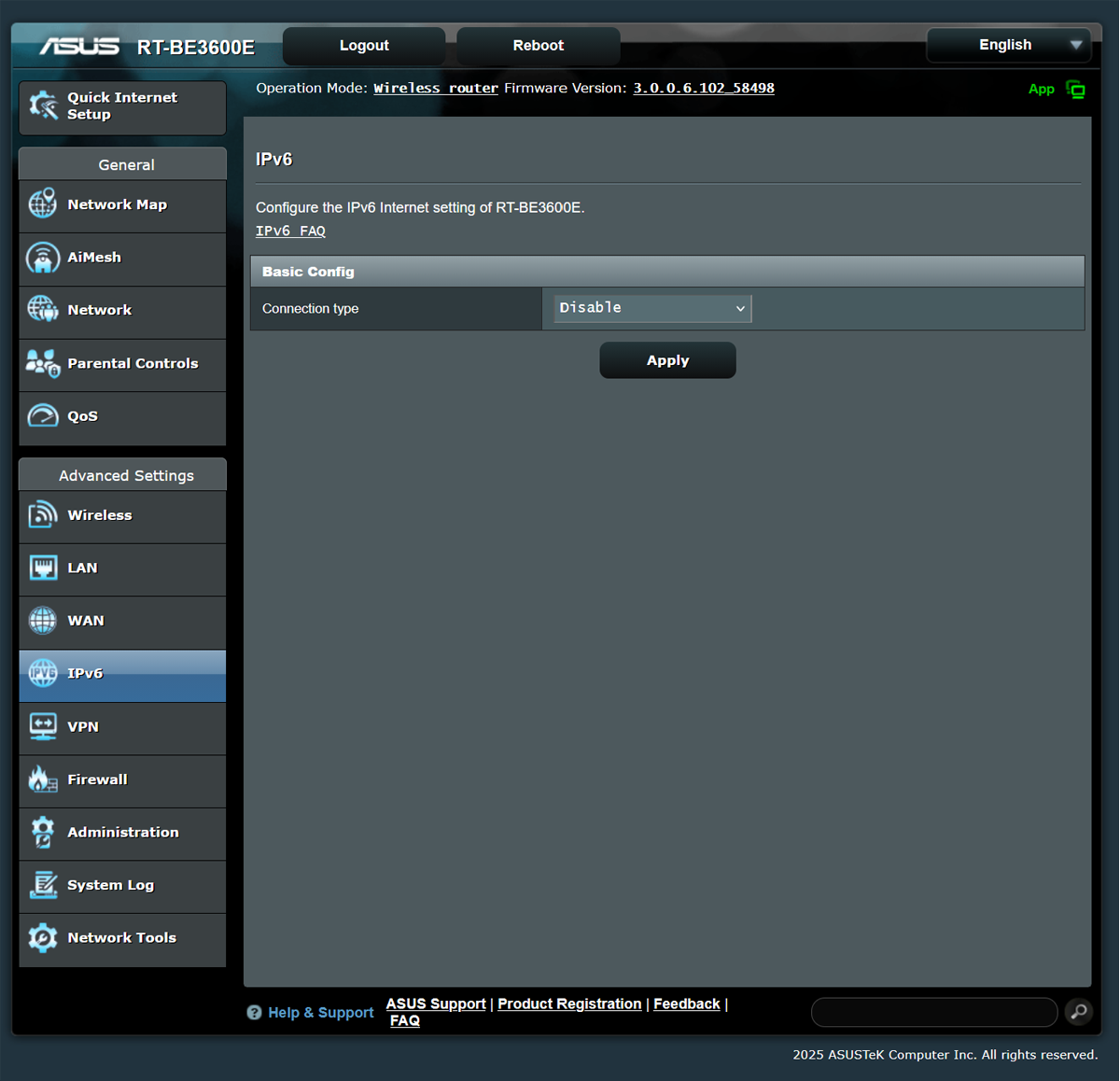Open the ASUS Support link

tap(436, 1004)
